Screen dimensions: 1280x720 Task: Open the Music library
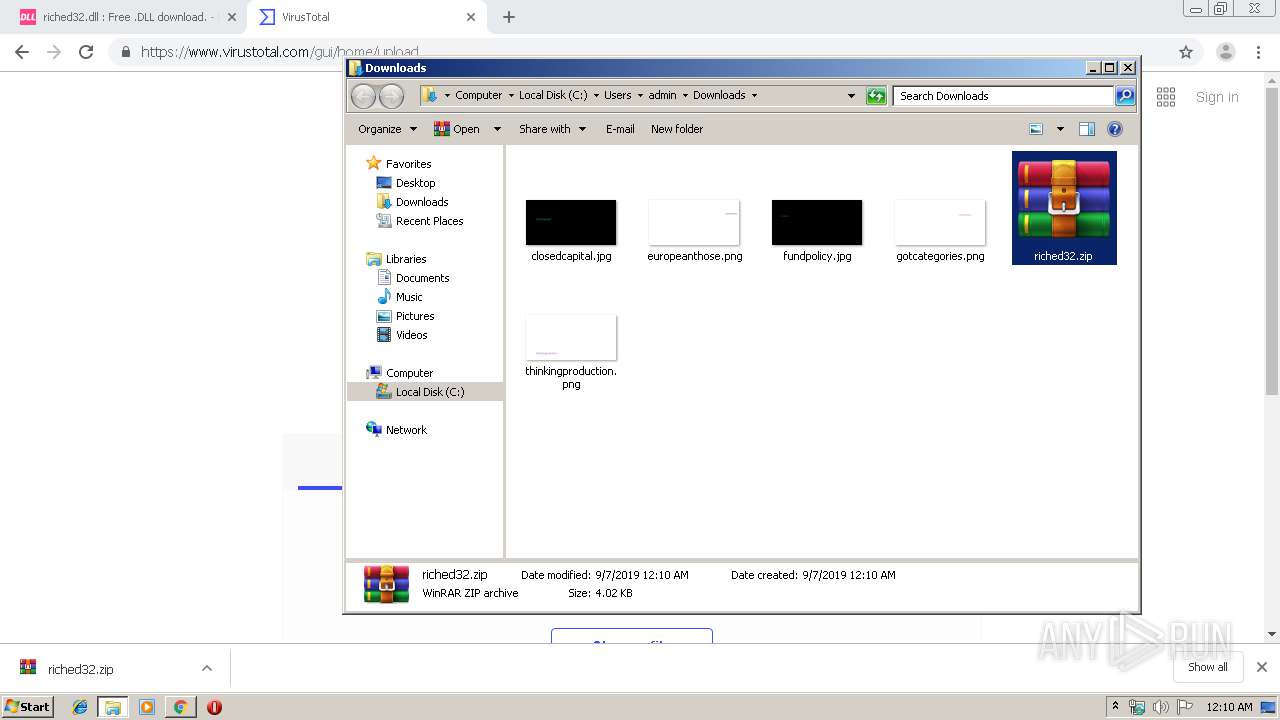[409, 297]
